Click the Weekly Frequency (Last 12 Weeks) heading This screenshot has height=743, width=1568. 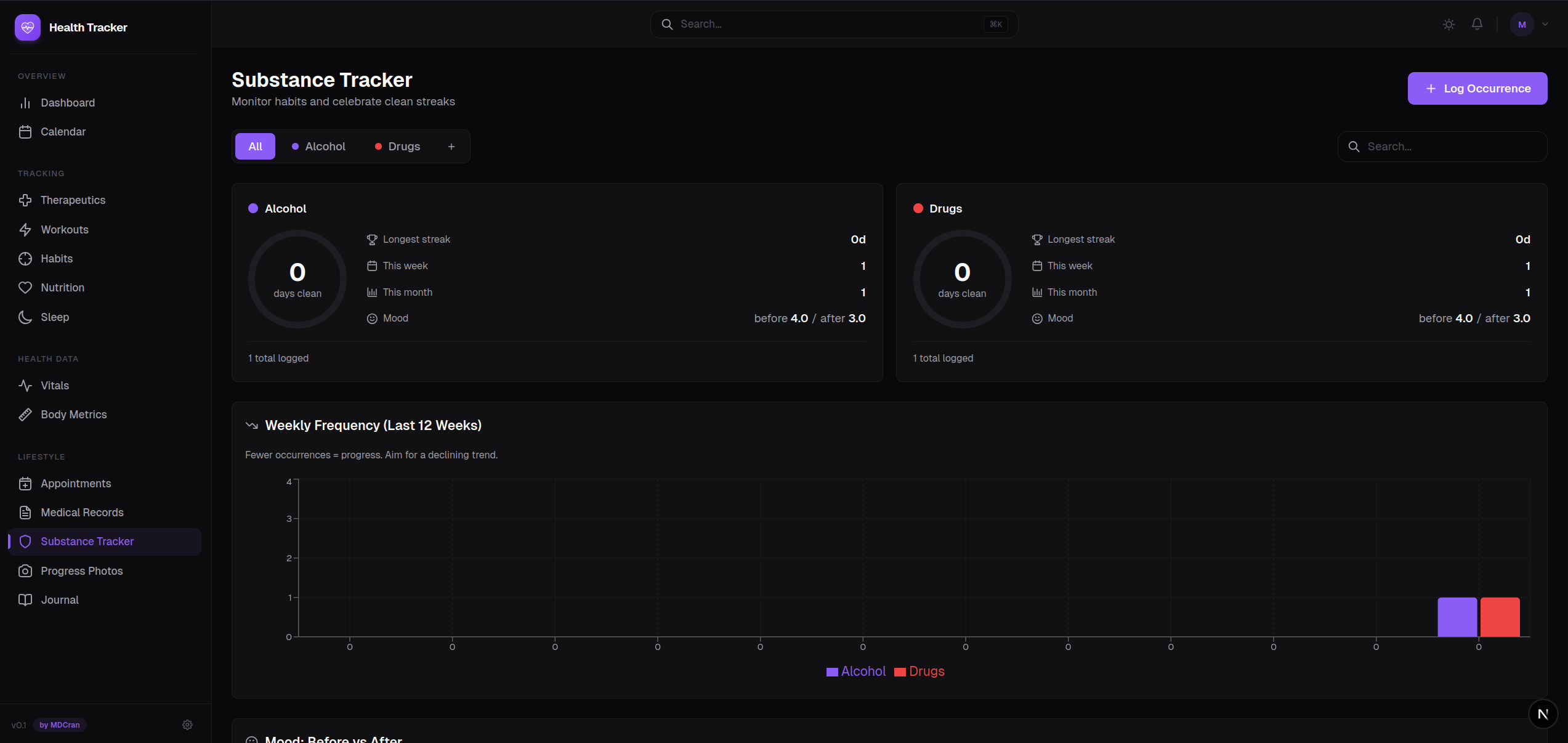tap(373, 426)
